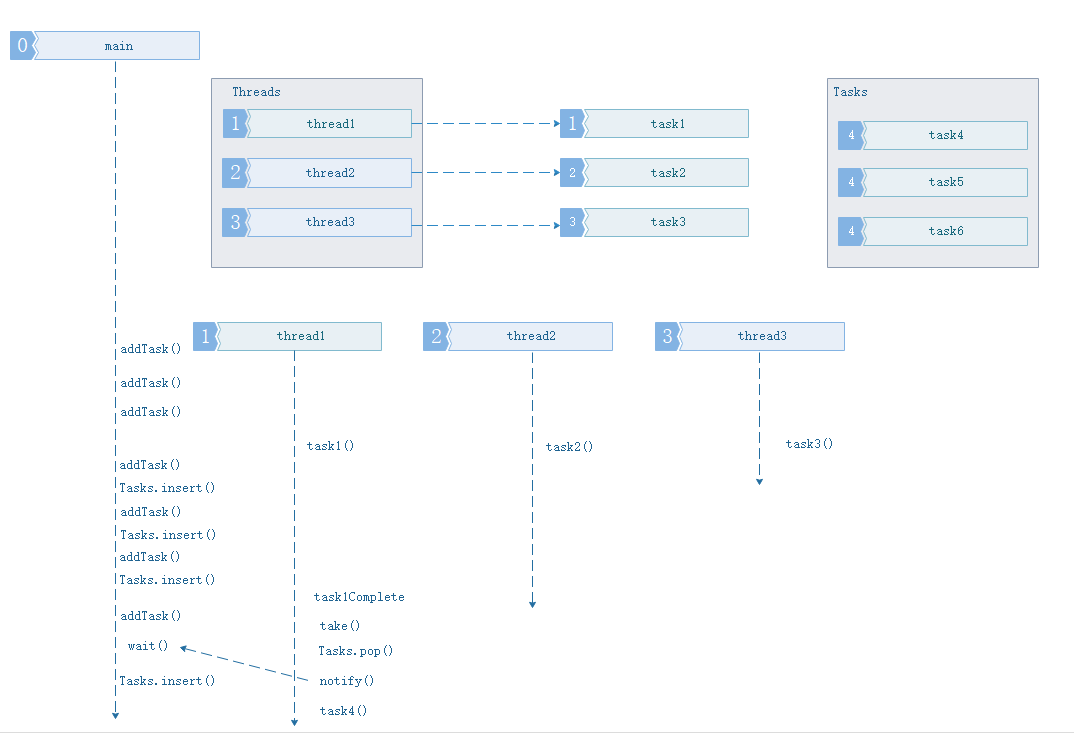Select thread2 inside the Threads group
The image size is (1074, 734).
pyautogui.click(x=329, y=173)
